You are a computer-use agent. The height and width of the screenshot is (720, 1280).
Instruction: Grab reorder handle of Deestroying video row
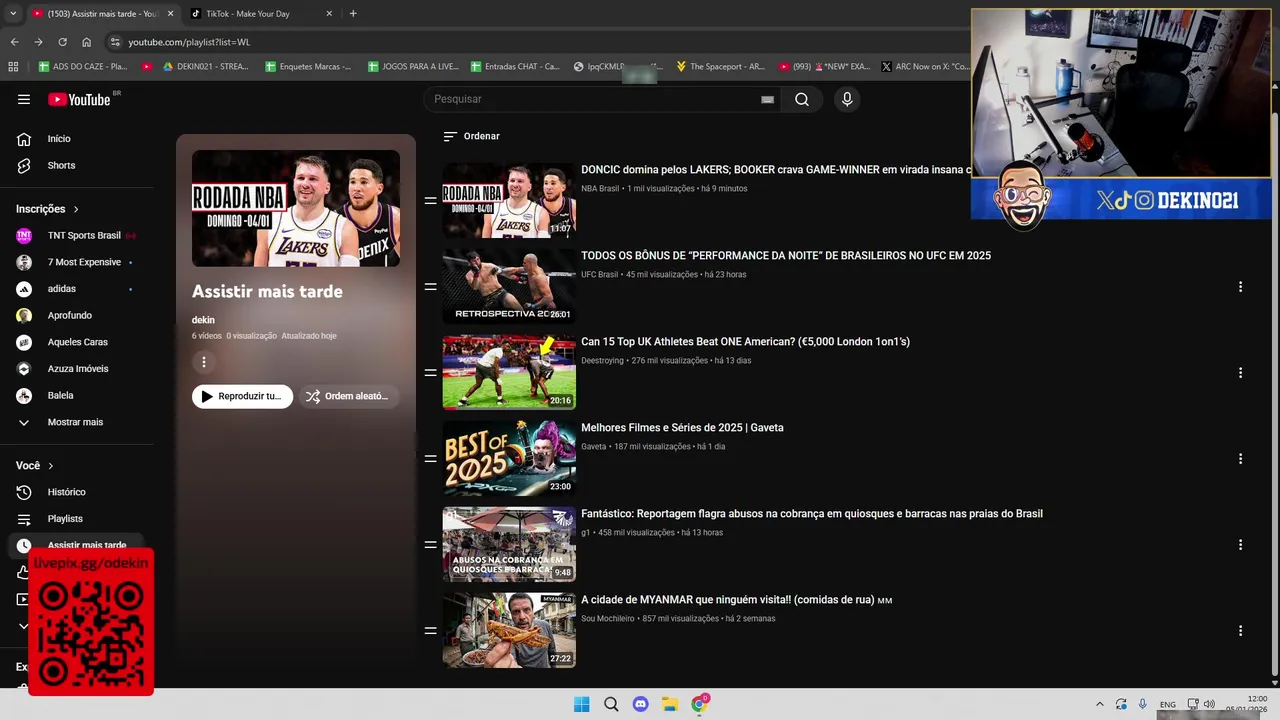tap(430, 372)
